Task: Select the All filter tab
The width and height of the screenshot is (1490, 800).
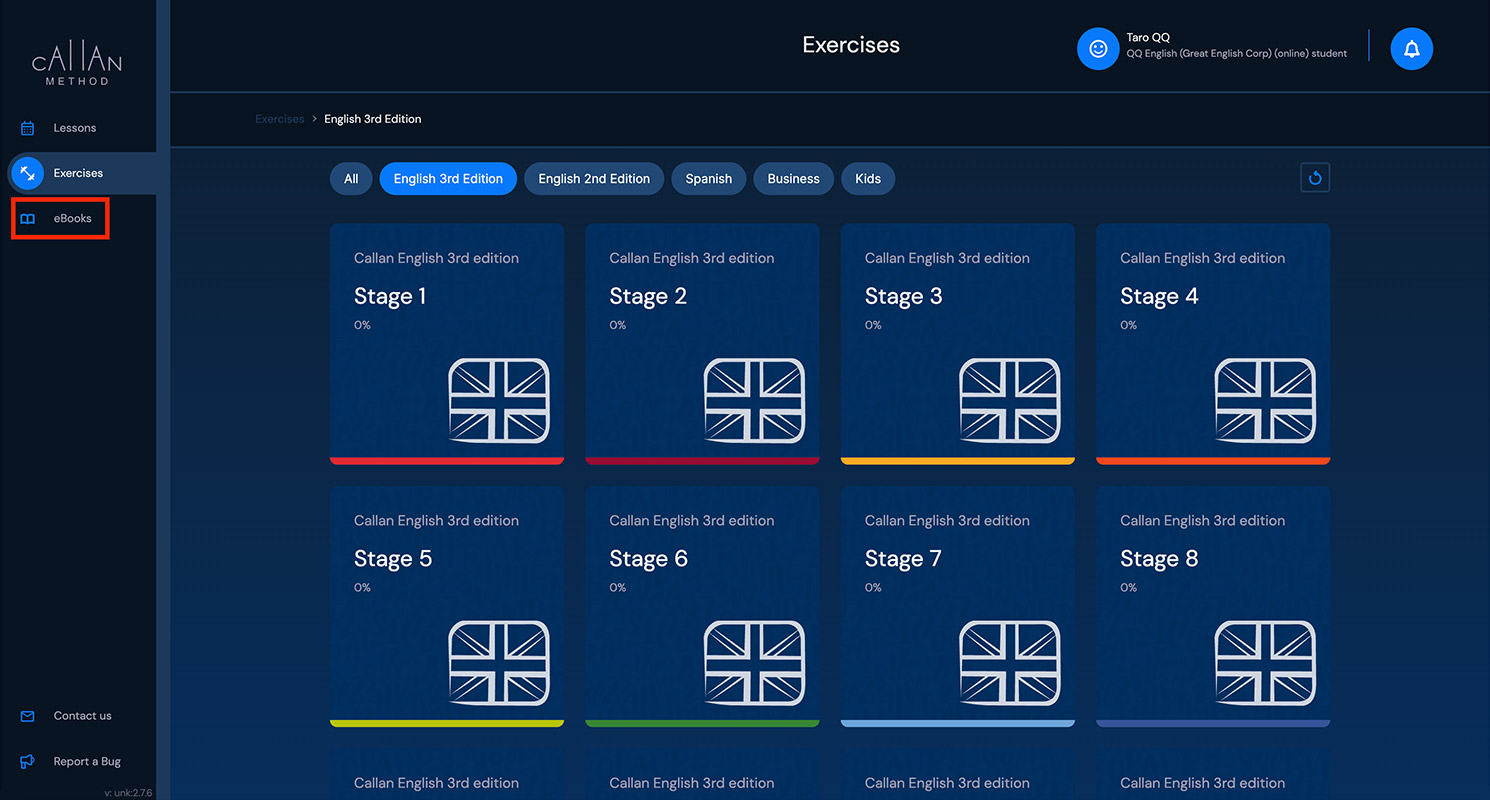Action: 351,179
